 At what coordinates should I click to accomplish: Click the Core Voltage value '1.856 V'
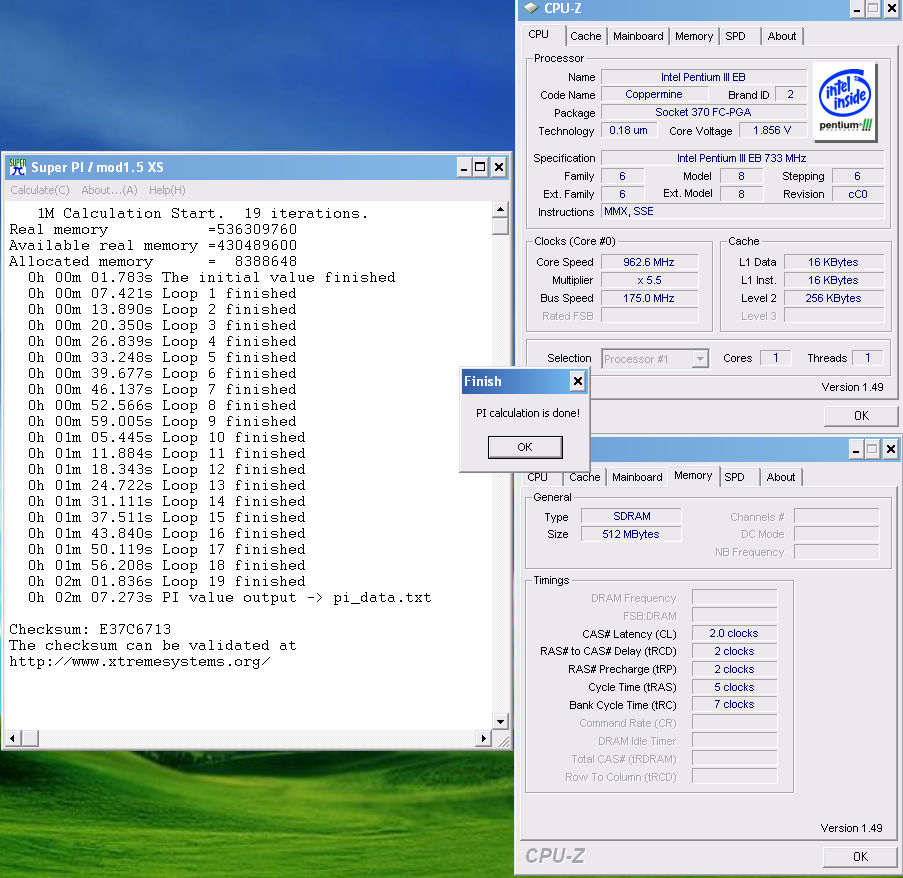coord(772,131)
